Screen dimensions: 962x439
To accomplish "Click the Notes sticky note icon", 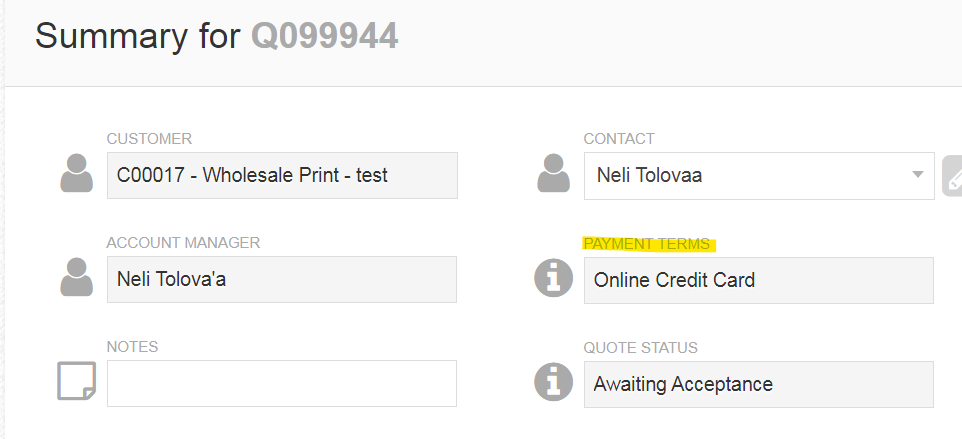I will 77,382.
